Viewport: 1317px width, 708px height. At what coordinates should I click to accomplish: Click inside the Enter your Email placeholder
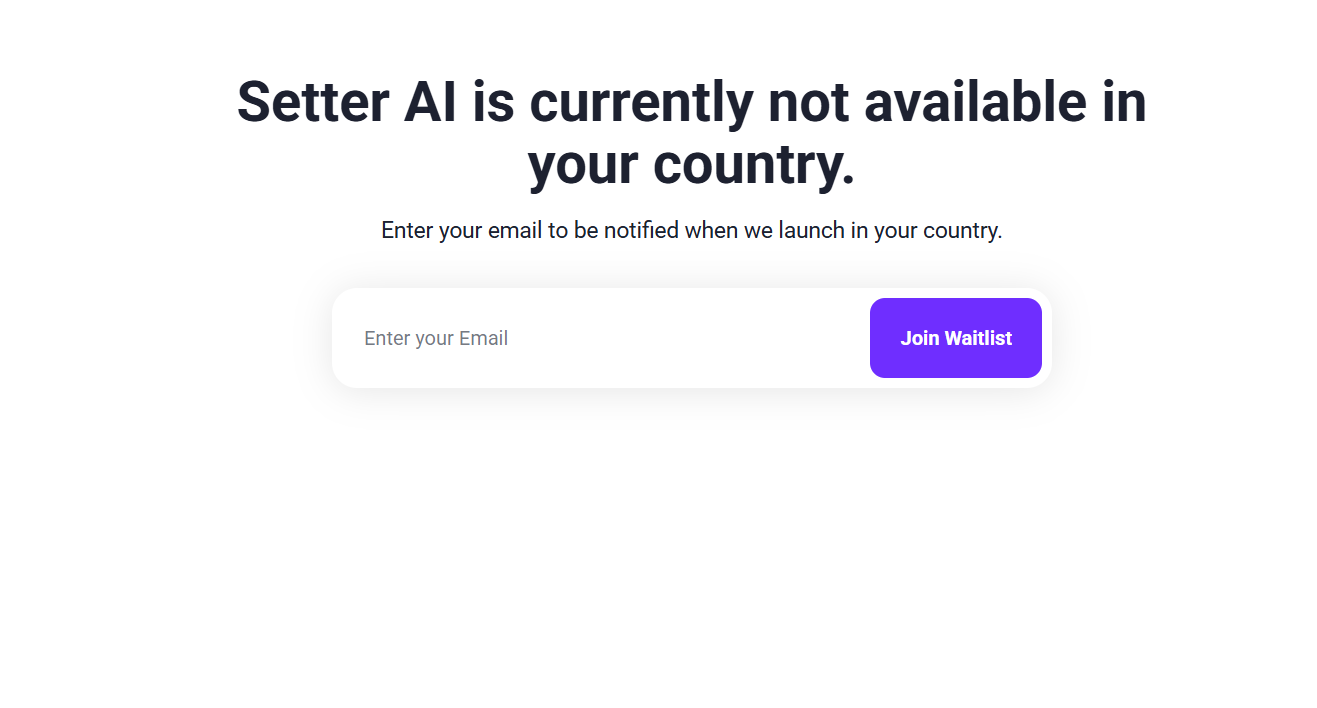click(436, 338)
